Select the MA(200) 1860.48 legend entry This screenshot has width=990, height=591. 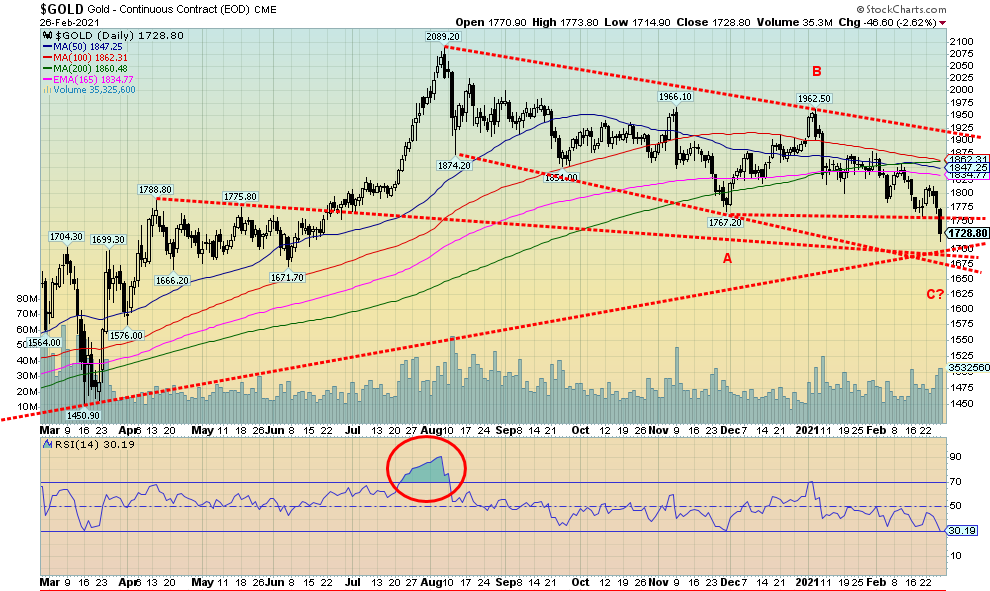pyautogui.click(x=90, y=69)
